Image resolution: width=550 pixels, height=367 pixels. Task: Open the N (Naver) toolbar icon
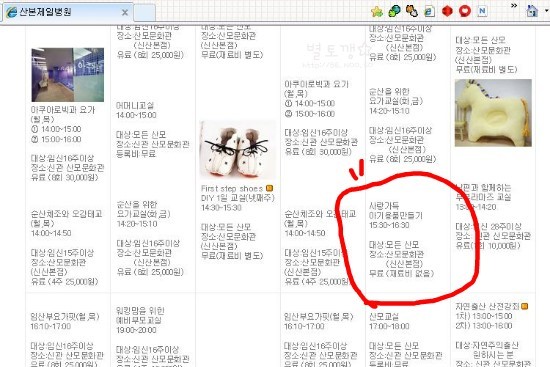tap(482, 11)
